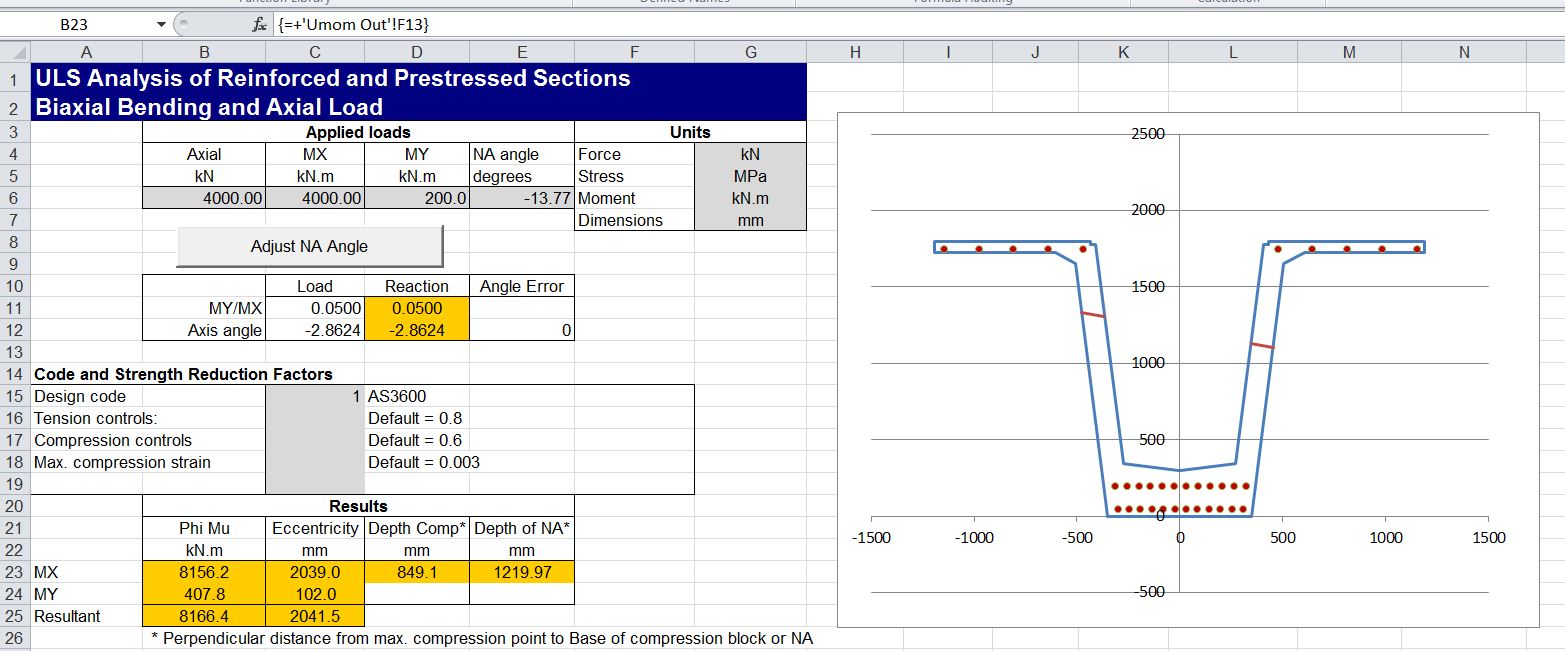Click the orange Reaction MY/MX cell
Screen dimensions: 1565x651
tap(416, 308)
